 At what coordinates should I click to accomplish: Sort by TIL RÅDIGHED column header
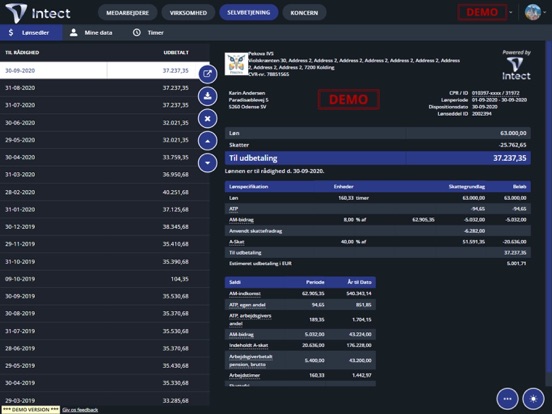coord(22,52)
